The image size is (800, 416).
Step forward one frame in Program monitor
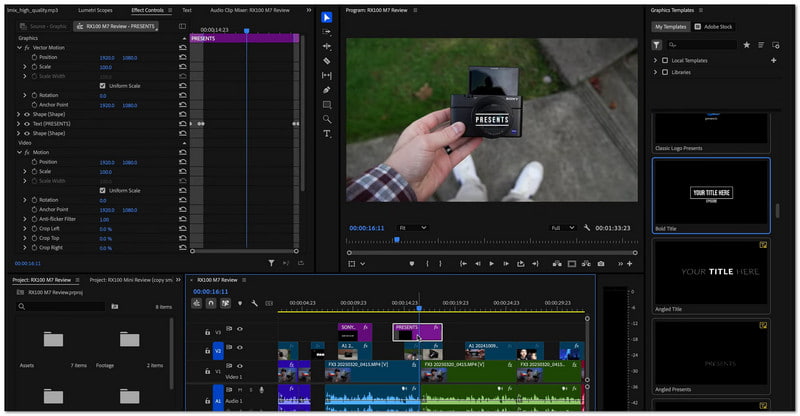(506, 264)
